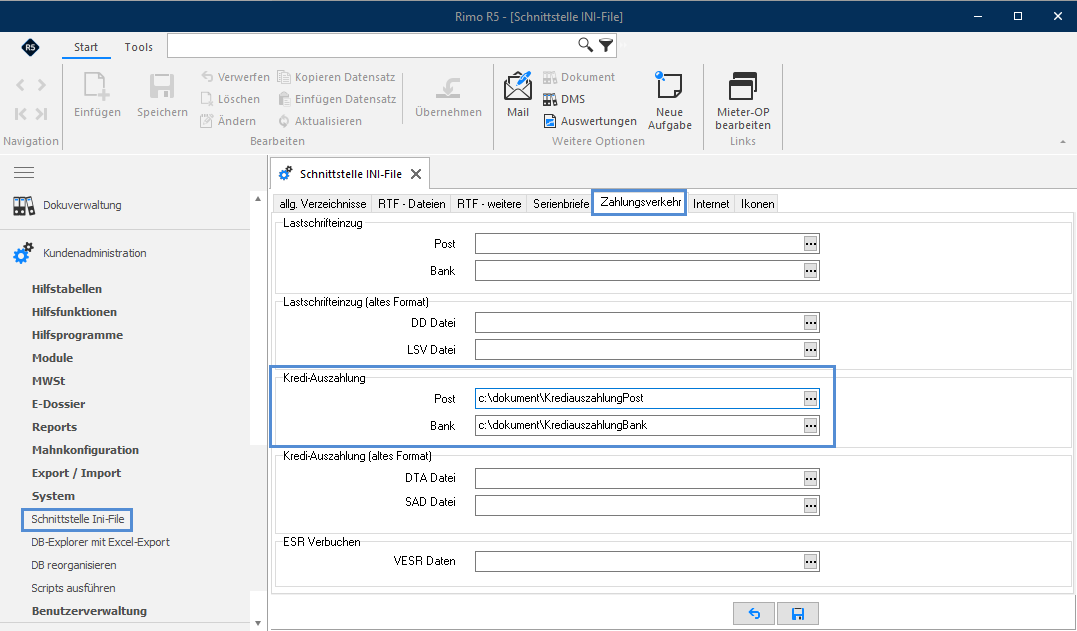
Task: Open DB reorganisieren sidebar entry
Action: coord(73,565)
